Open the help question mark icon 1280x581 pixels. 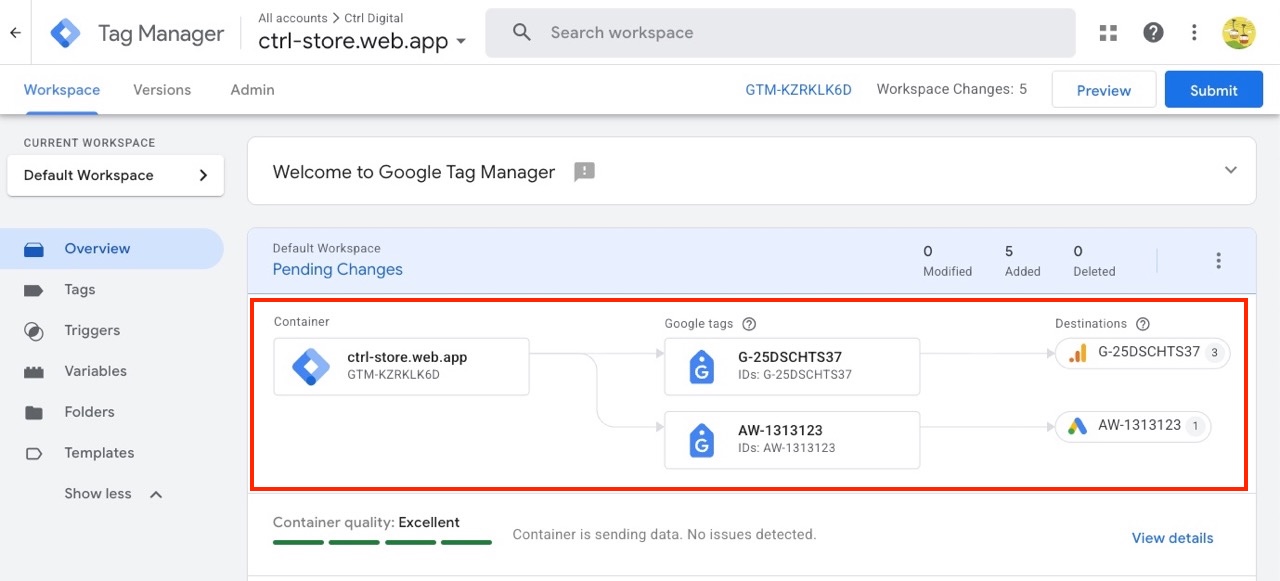[x=1153, y=33]
